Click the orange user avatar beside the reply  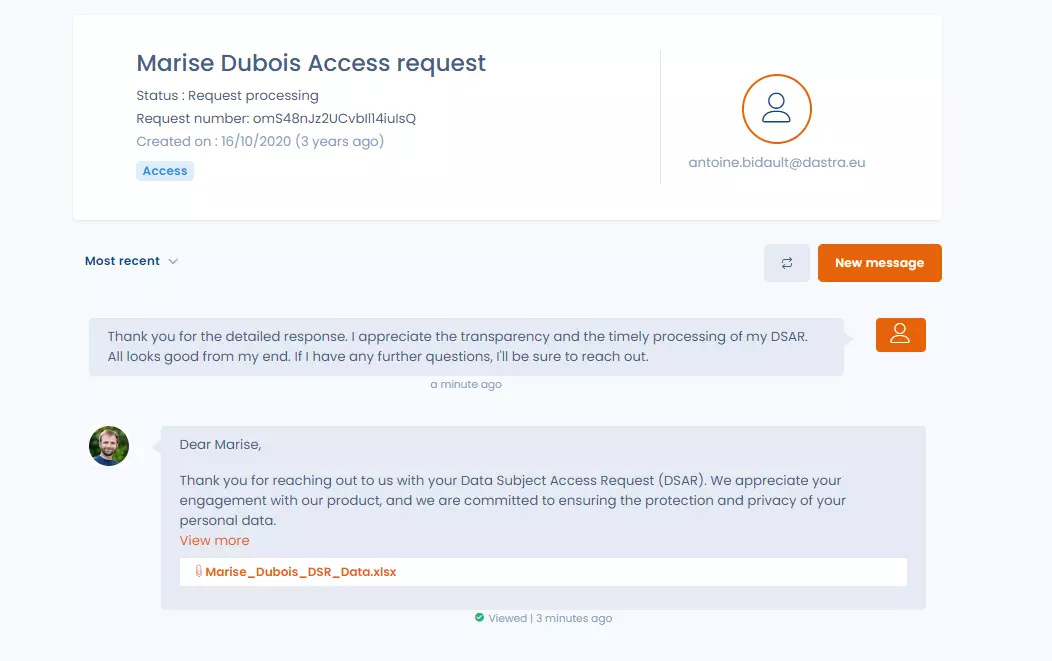point(900,335)
